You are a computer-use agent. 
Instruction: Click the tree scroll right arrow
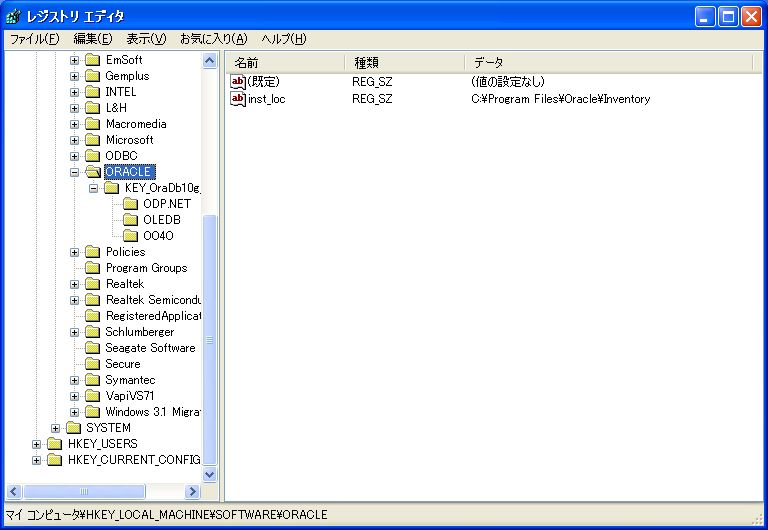pos(192,491)
